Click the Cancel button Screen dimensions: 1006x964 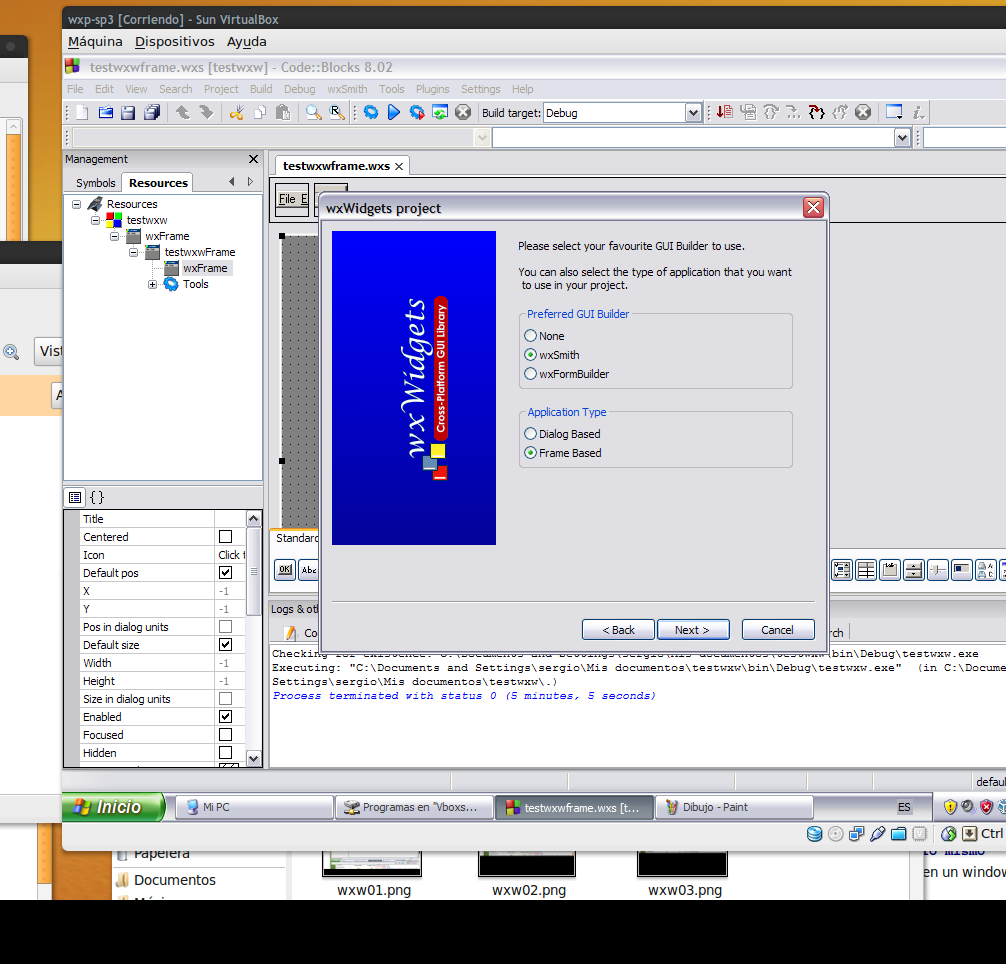point(778,630)
